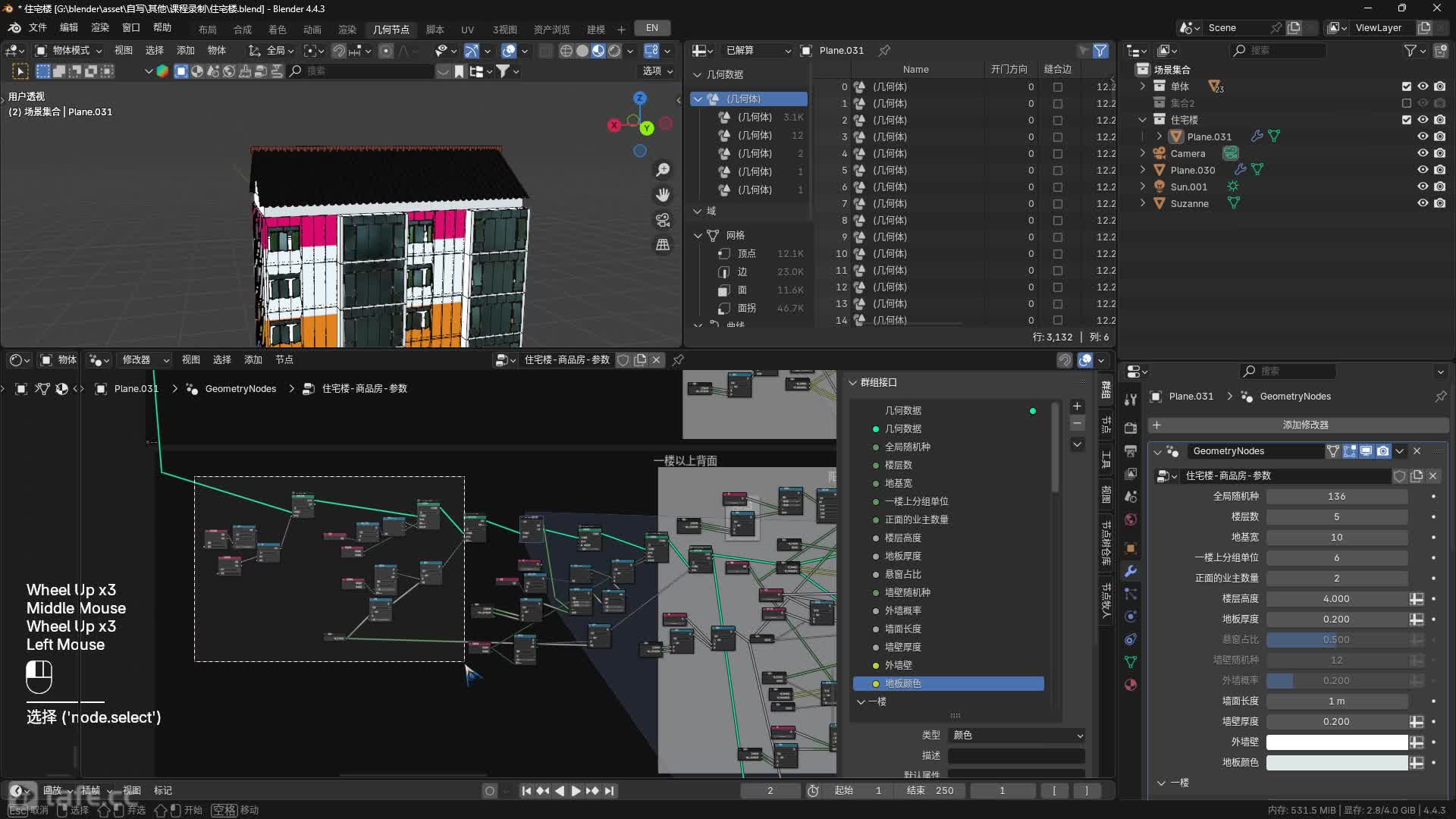Open the View Layer properties tab
The height and width of the screenshot is (819, 1456).
(1131, 473)
